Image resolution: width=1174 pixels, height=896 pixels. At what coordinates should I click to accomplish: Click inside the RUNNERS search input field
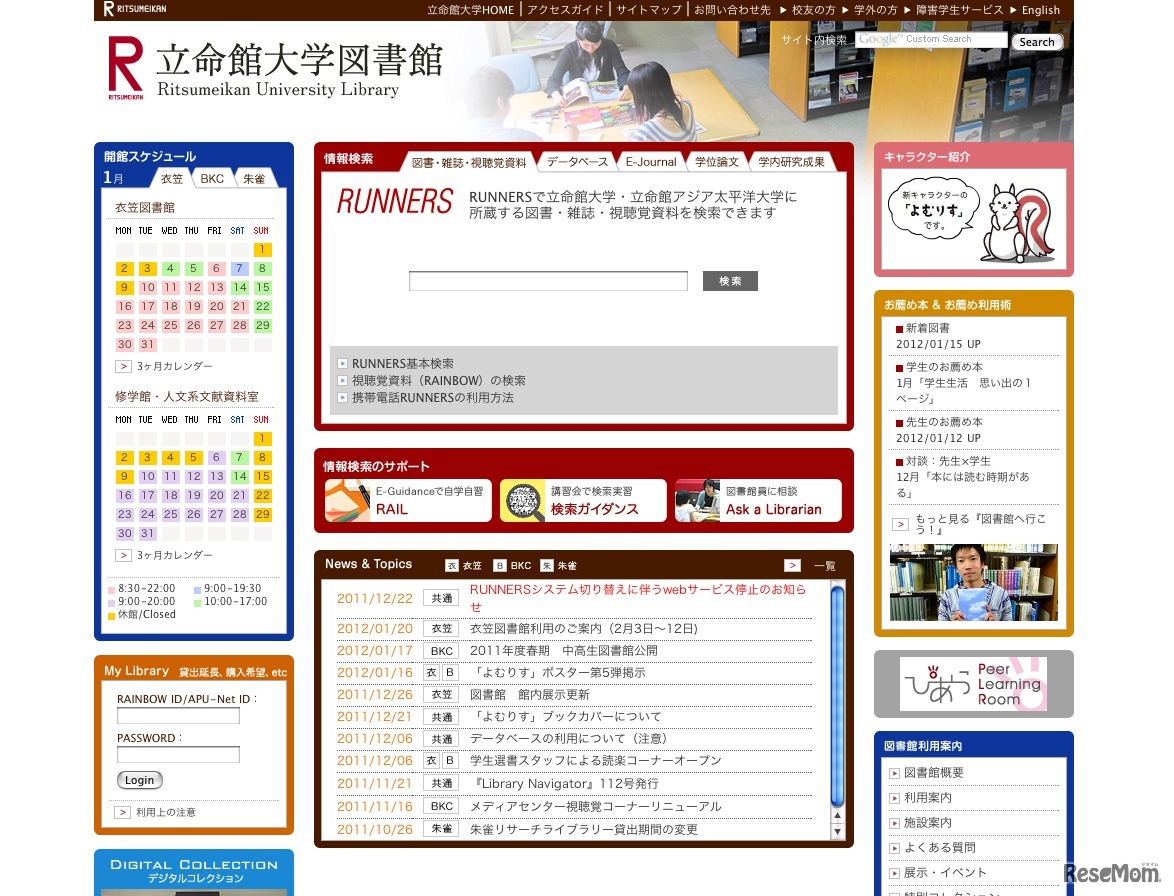click(548, 280)
